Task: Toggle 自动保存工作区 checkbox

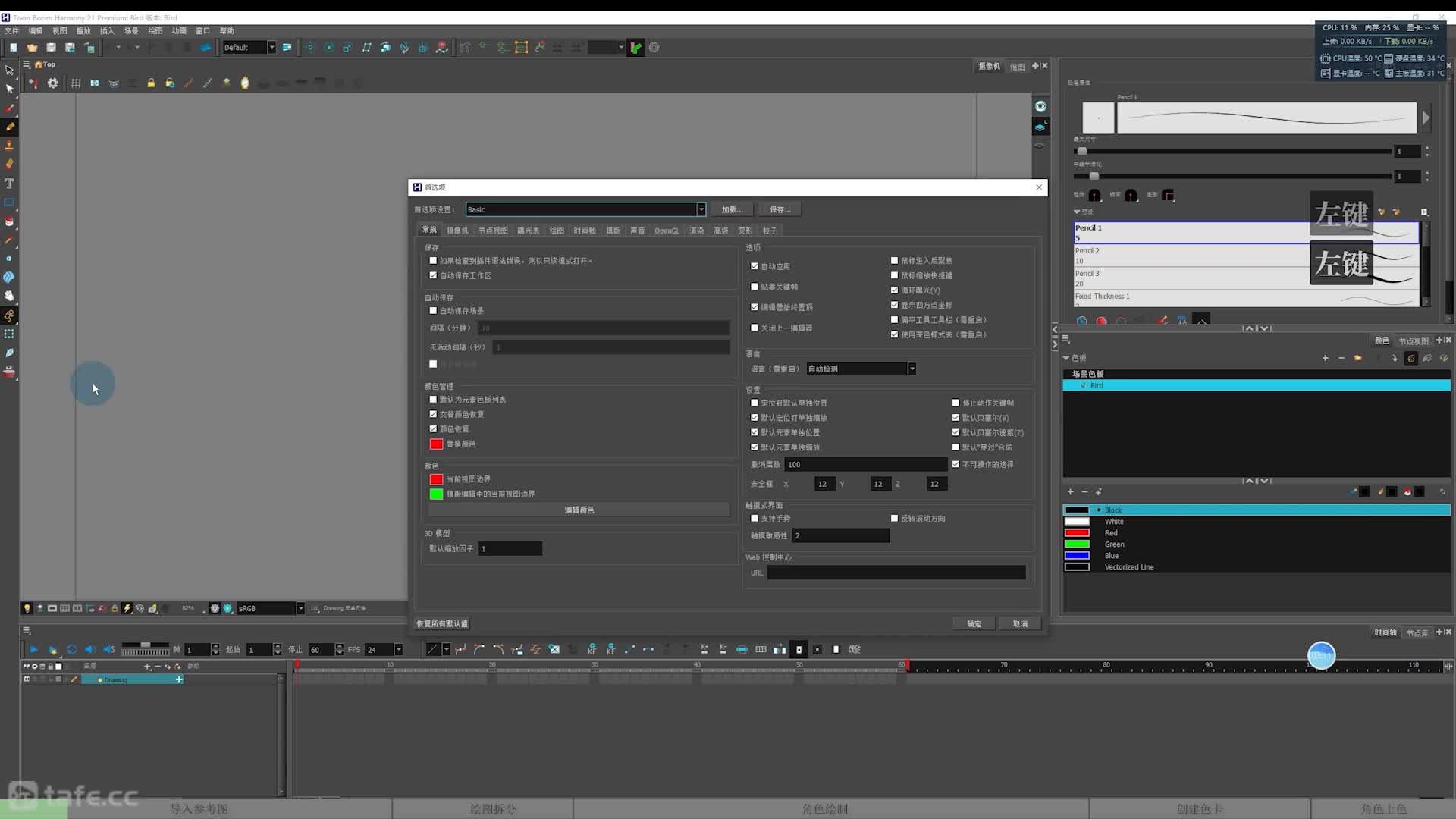Action: click(x=433, y=275)
